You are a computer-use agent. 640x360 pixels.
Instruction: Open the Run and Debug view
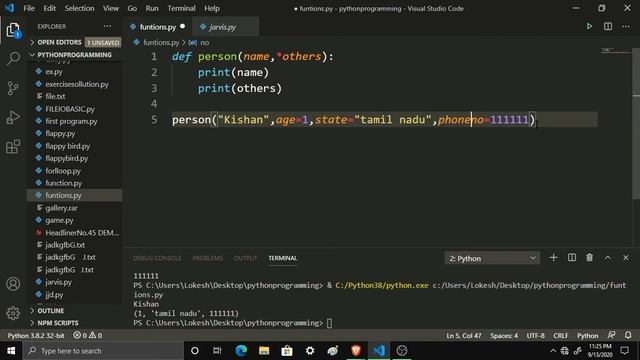click(13, 117)
